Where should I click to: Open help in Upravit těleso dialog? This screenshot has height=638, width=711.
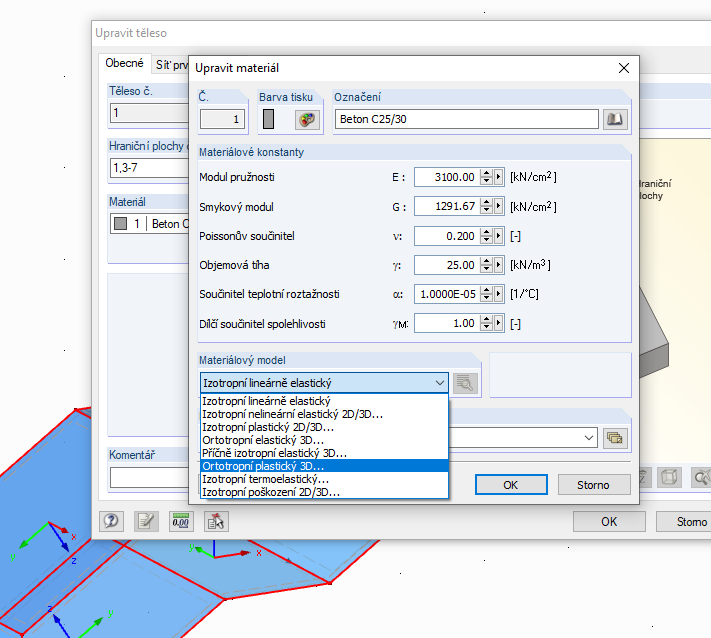tap(111, 521)
